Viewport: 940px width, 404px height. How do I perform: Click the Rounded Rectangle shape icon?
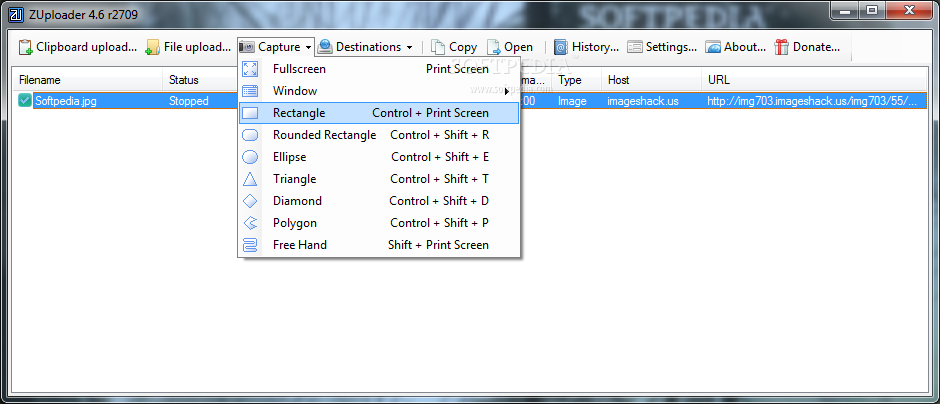(x=249, y=135)
